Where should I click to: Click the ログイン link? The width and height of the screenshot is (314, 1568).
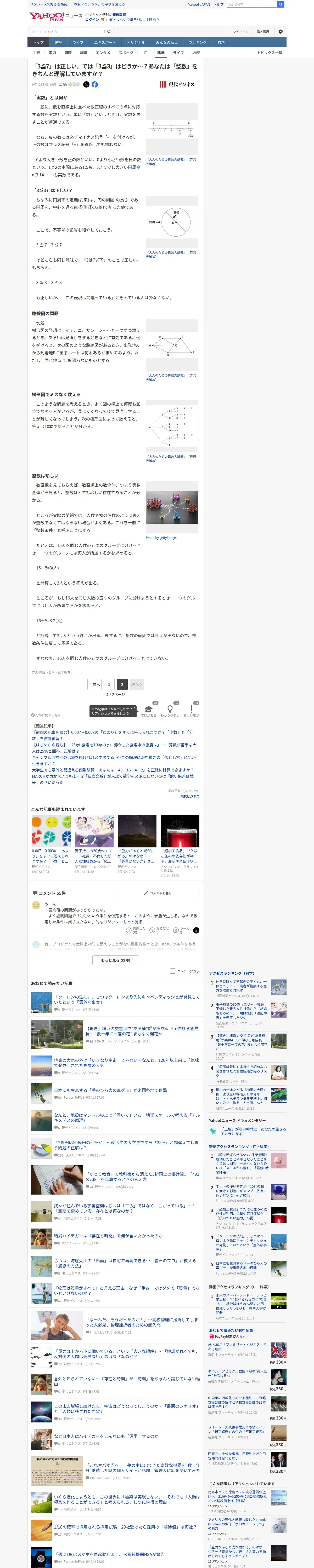[x=92, y=20]
